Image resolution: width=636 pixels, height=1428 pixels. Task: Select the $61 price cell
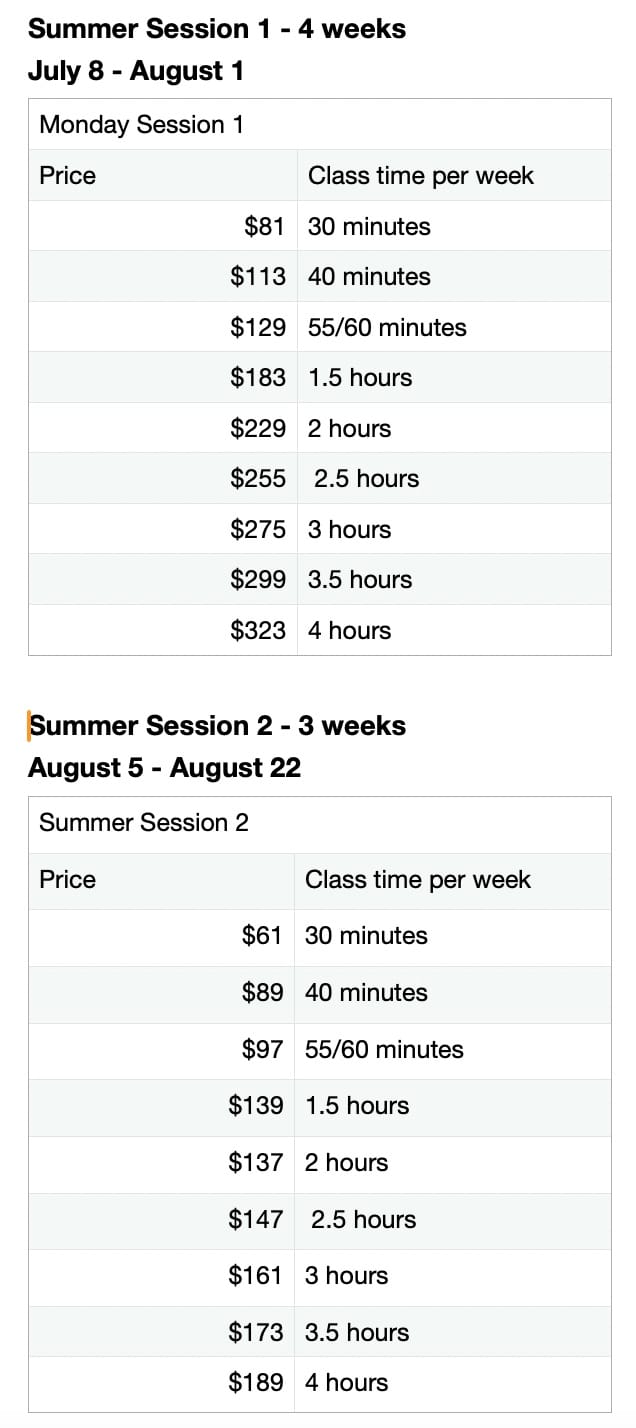click(x=161, y=936)
